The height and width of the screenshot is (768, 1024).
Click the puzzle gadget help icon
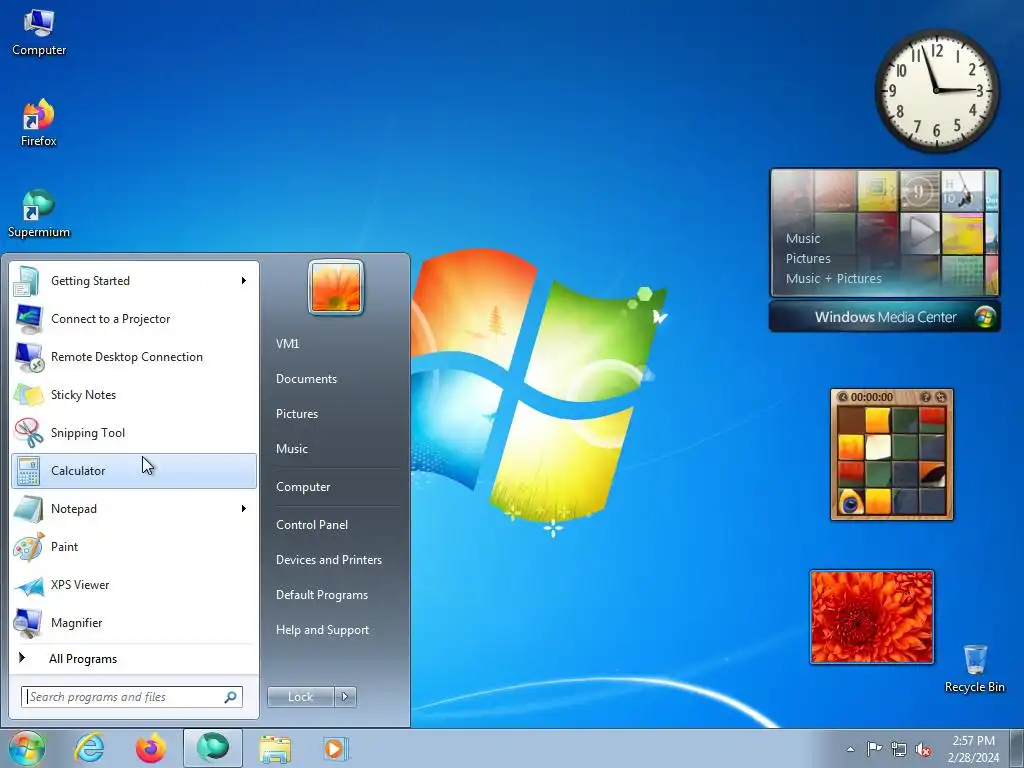click(925, 397)
